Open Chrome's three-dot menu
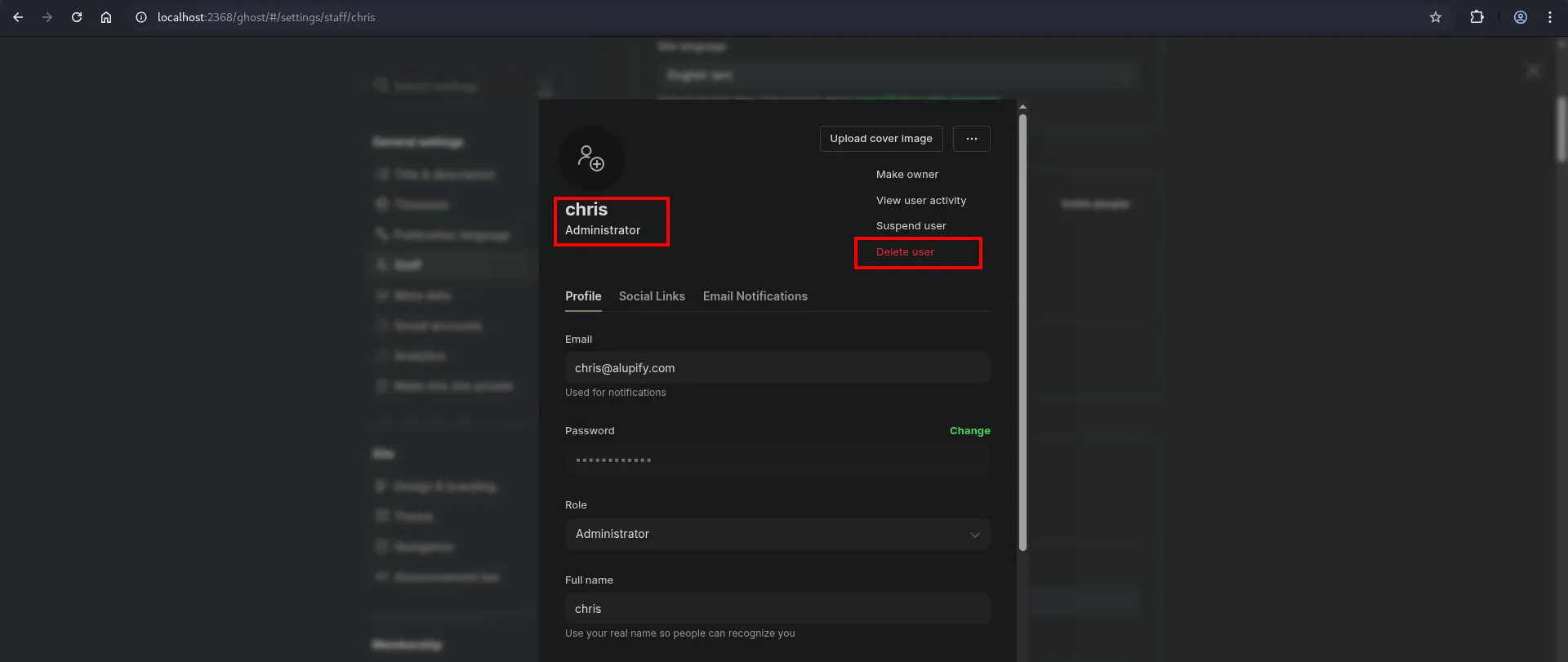Screen dimensions: 1568x662 pos(1549,17)
